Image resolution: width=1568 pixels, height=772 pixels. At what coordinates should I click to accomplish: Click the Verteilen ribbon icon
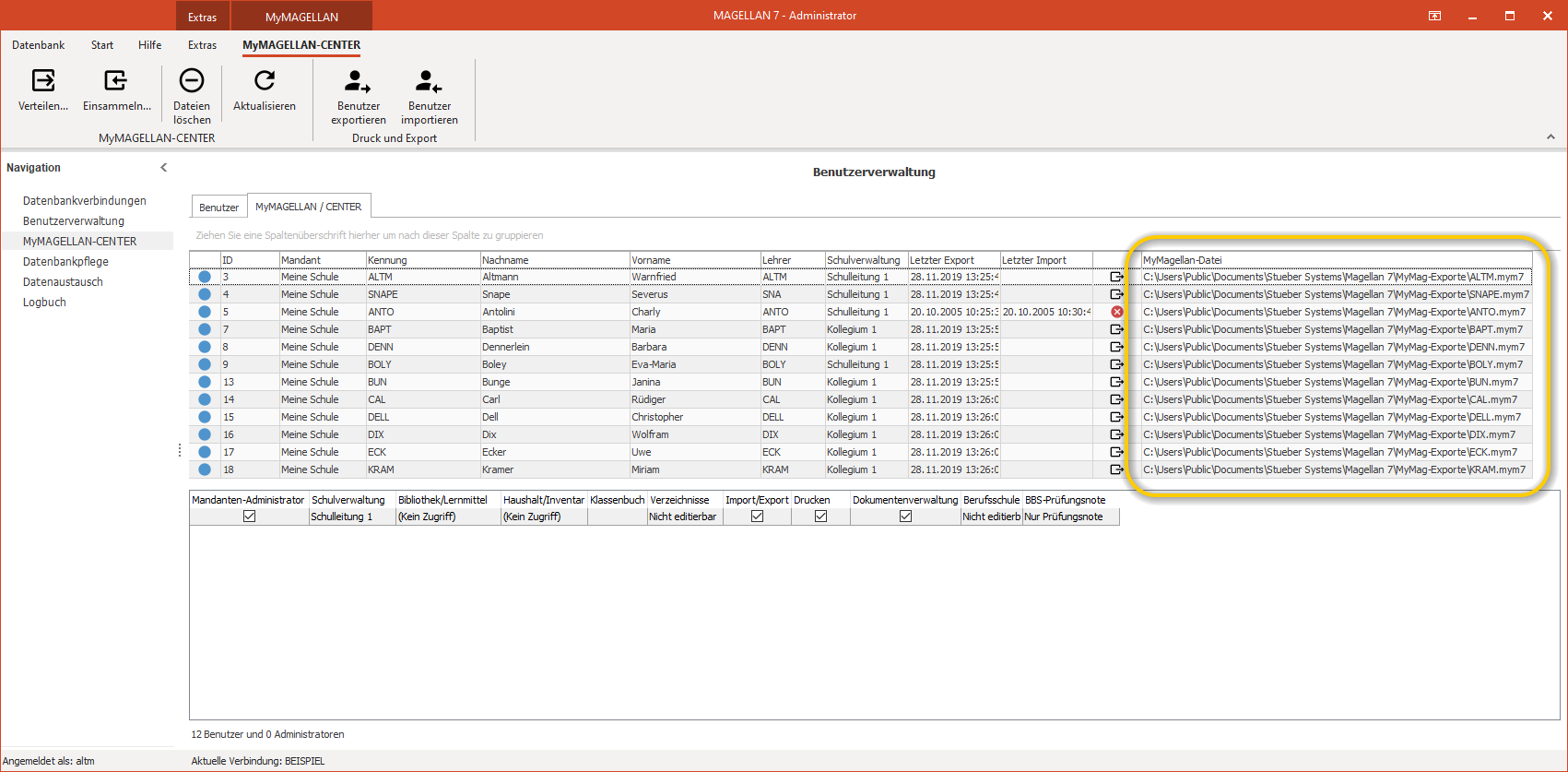pyautogui.click(x=43, y=81)
